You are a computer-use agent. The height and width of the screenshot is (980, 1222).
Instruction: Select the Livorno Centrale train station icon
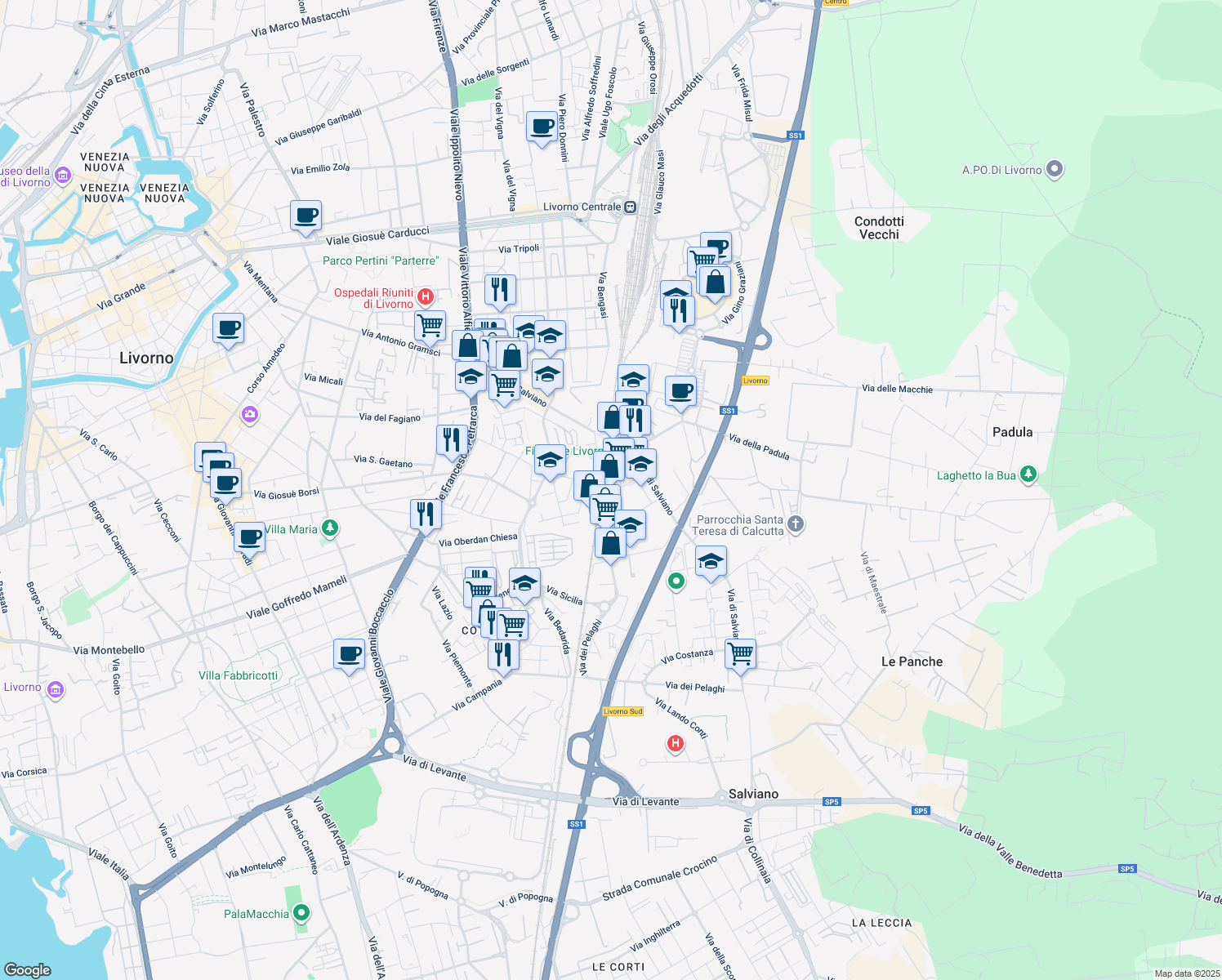630,207
